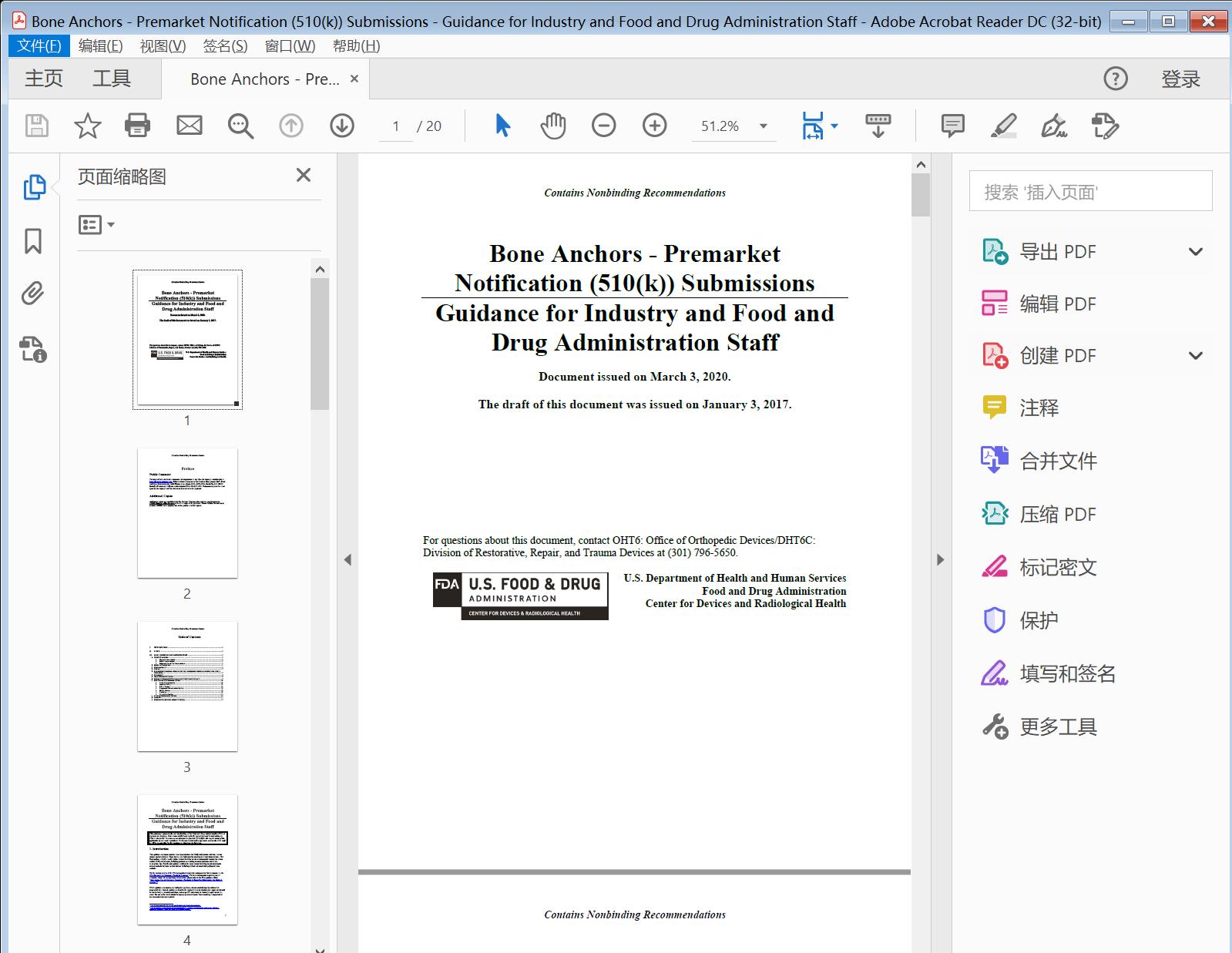Select the page 3 thumbnail
Screen dimensions: 1232x953
(x=187, y=686)
